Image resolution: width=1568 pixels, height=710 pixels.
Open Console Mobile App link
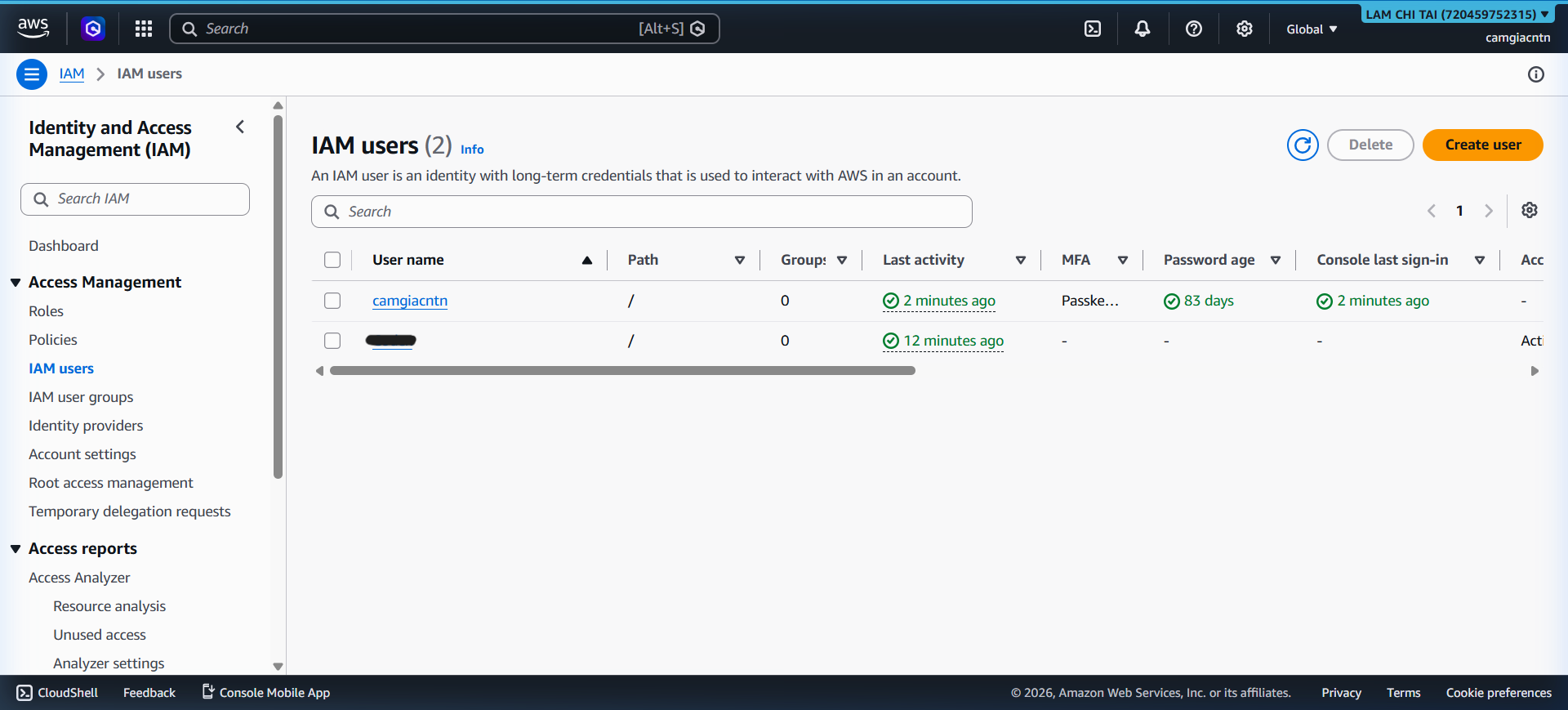click(266, 693)
